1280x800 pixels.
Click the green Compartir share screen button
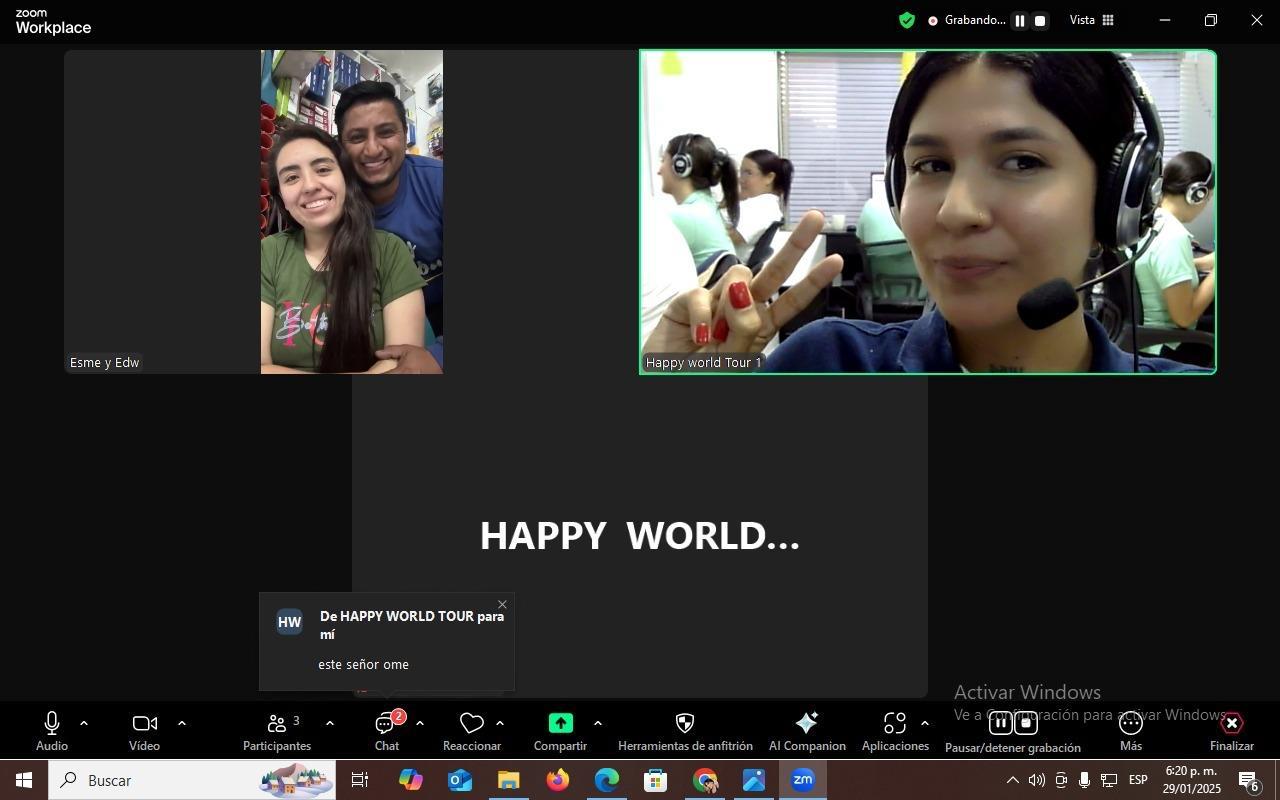560,731
